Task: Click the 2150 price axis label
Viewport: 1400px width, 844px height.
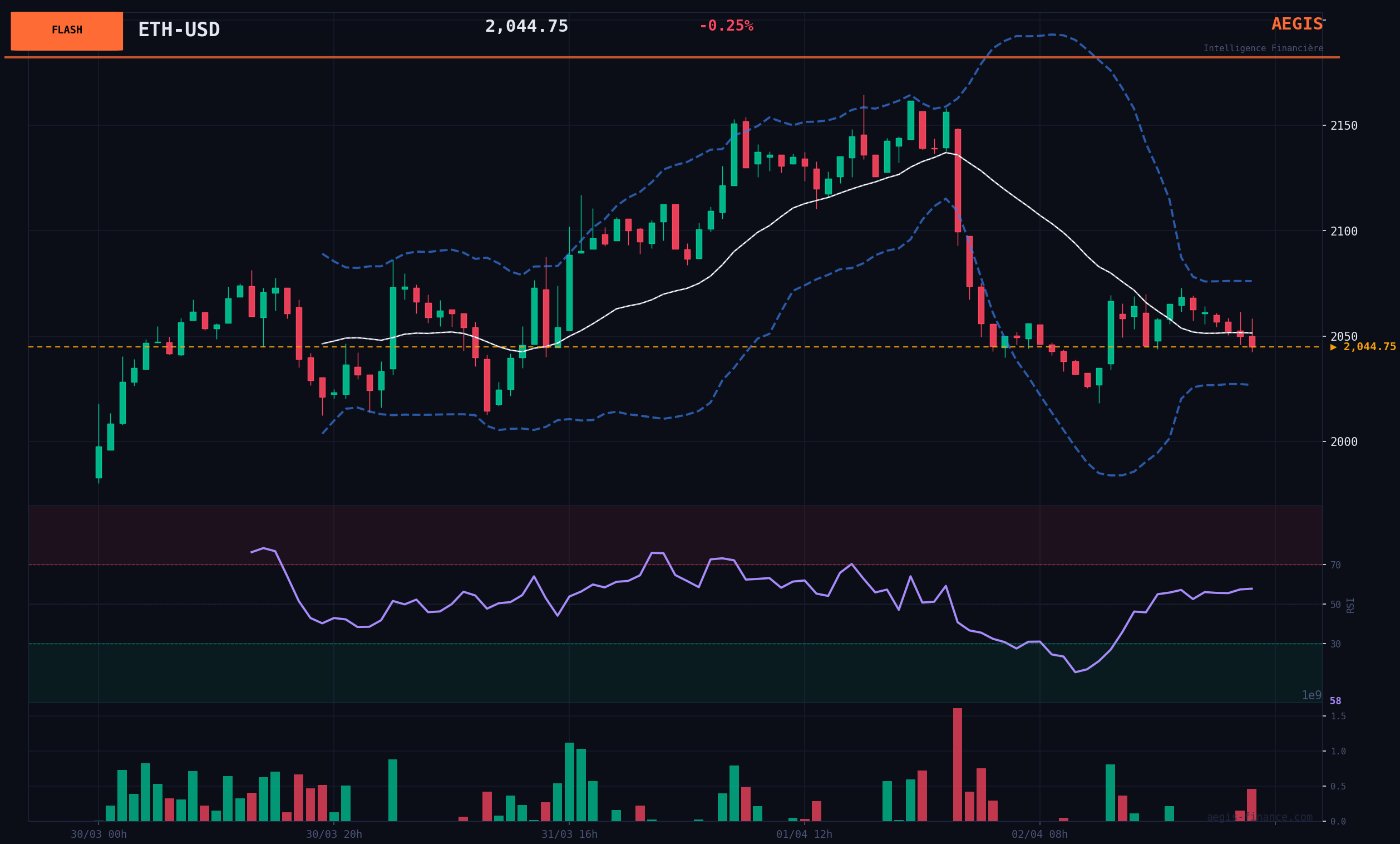Action: tap(1343, 126)
